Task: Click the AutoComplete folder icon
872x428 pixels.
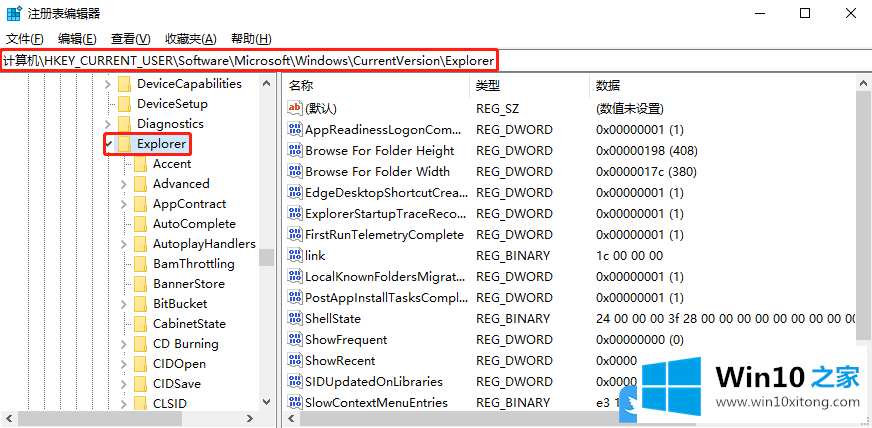Action: coord(141,224)
